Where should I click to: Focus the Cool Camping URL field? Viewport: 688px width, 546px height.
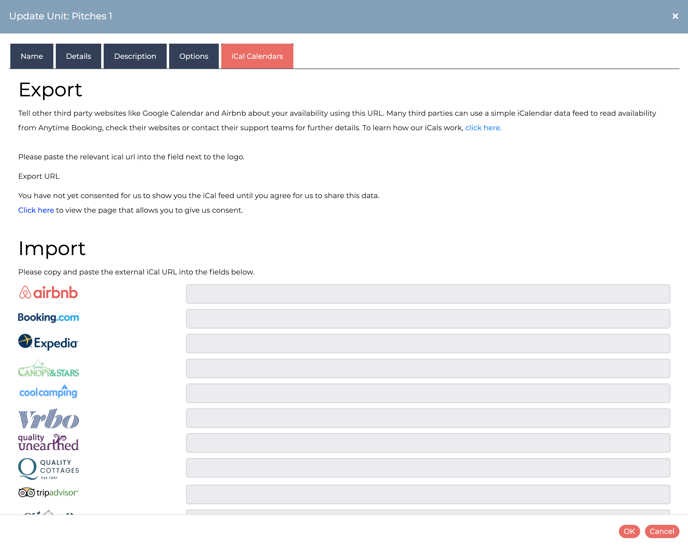[428, 393]
